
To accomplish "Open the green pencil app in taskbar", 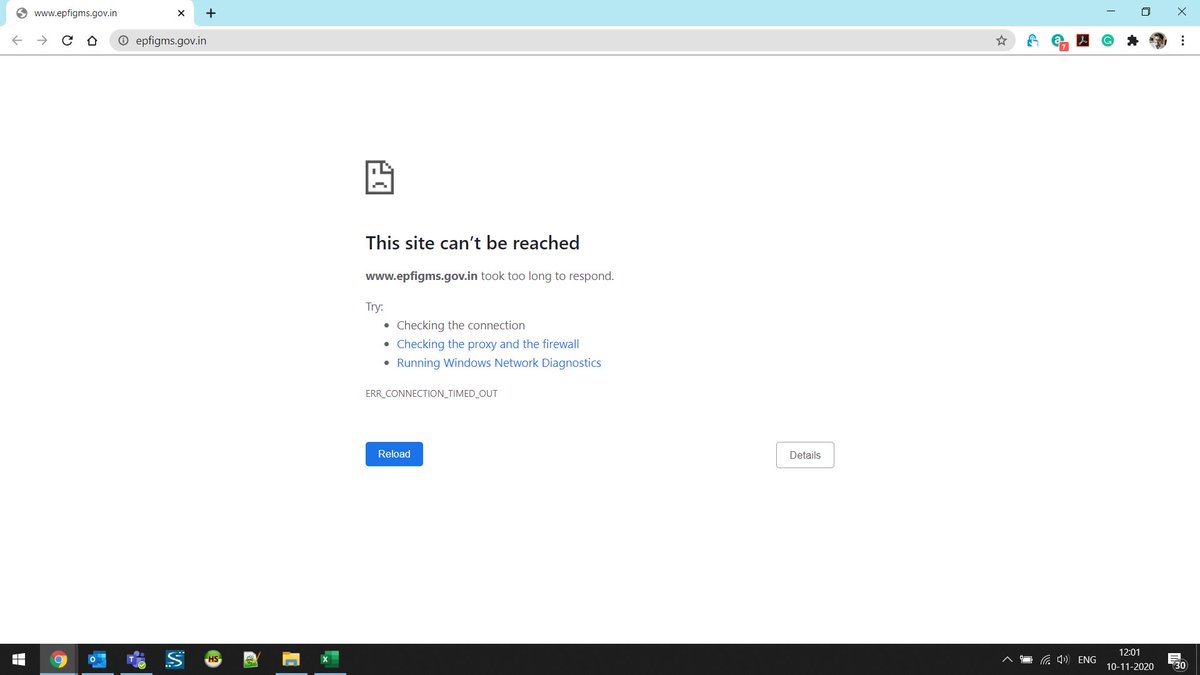I will [x=252, y=659].
